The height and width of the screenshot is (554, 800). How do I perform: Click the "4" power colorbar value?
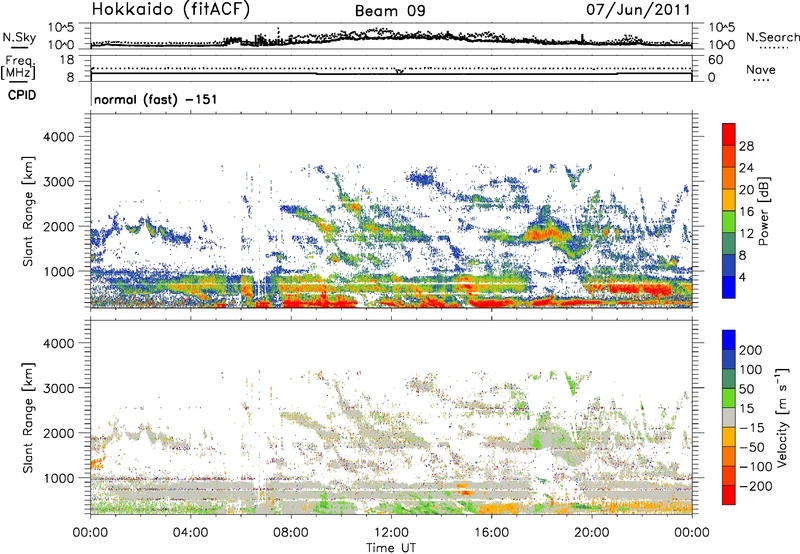coord(742,277)
